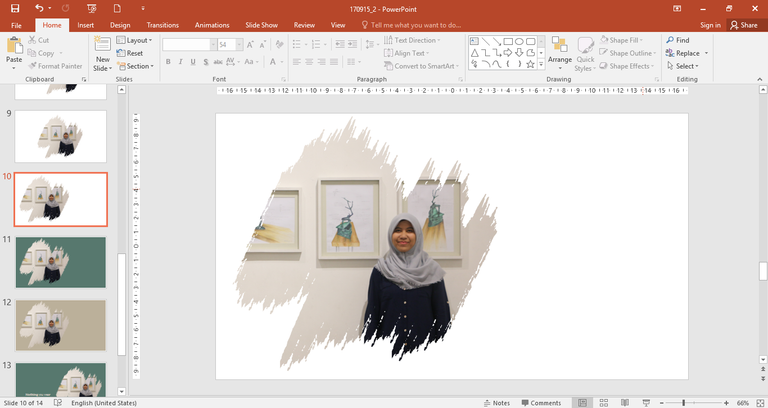Open the font size dropdown

pyautogui.click(x=240, y=45)
